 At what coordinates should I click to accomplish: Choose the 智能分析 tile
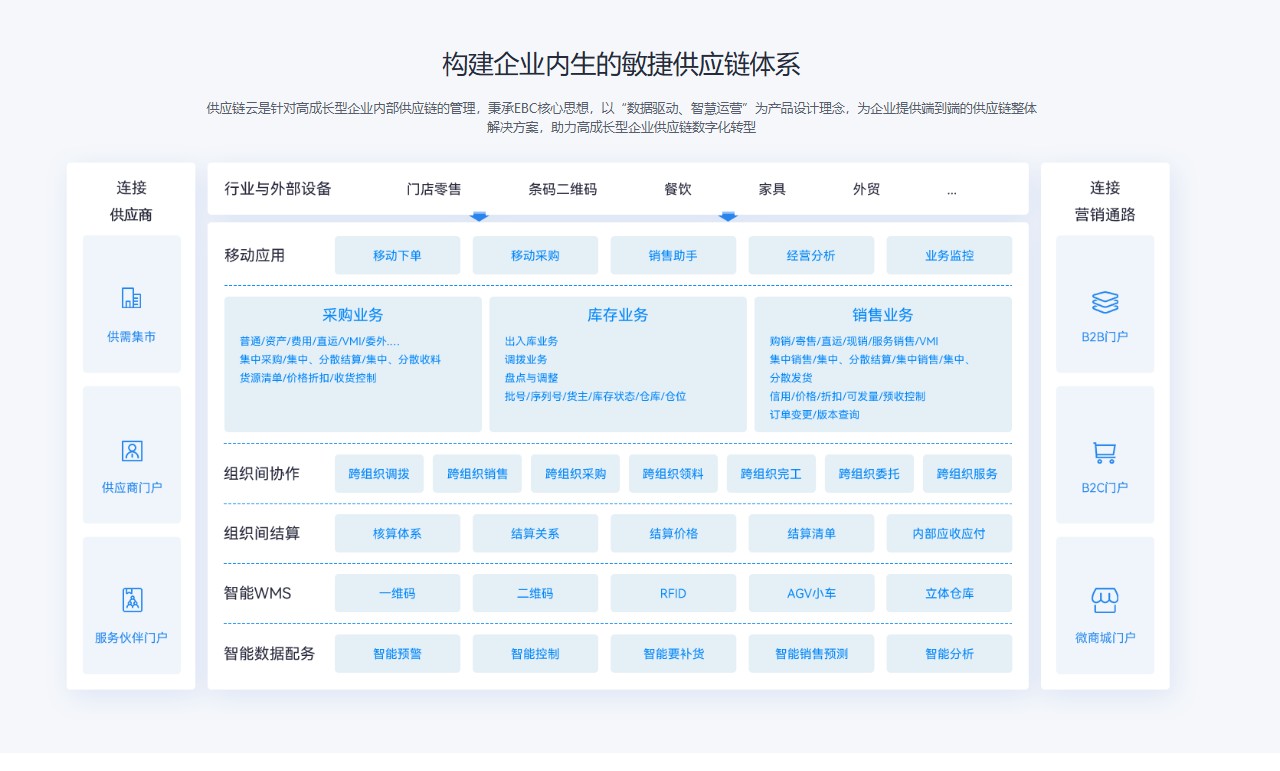[x=949, y=653]
